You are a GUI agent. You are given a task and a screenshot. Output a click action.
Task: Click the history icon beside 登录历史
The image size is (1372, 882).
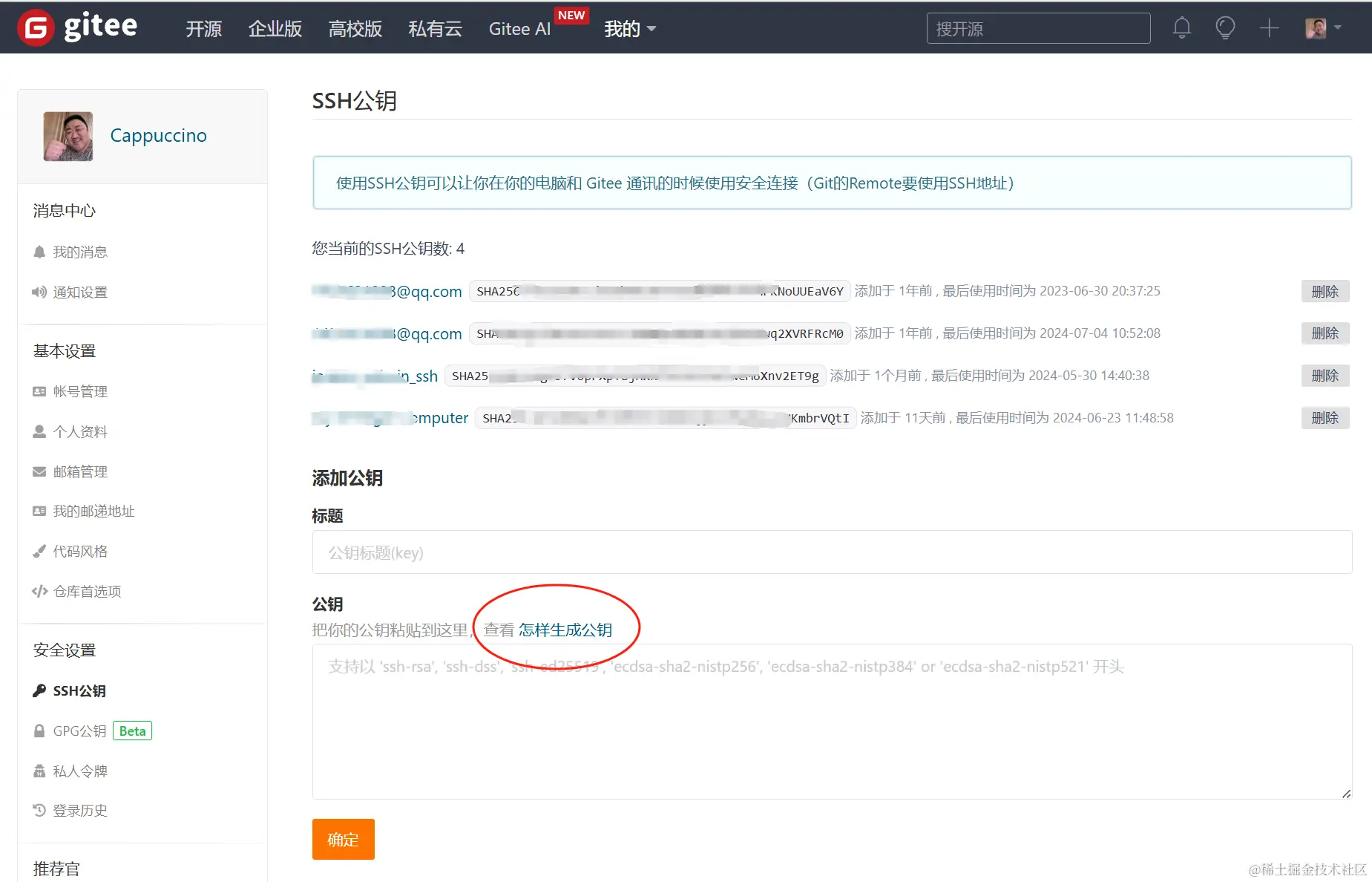(x=39, y=810)
